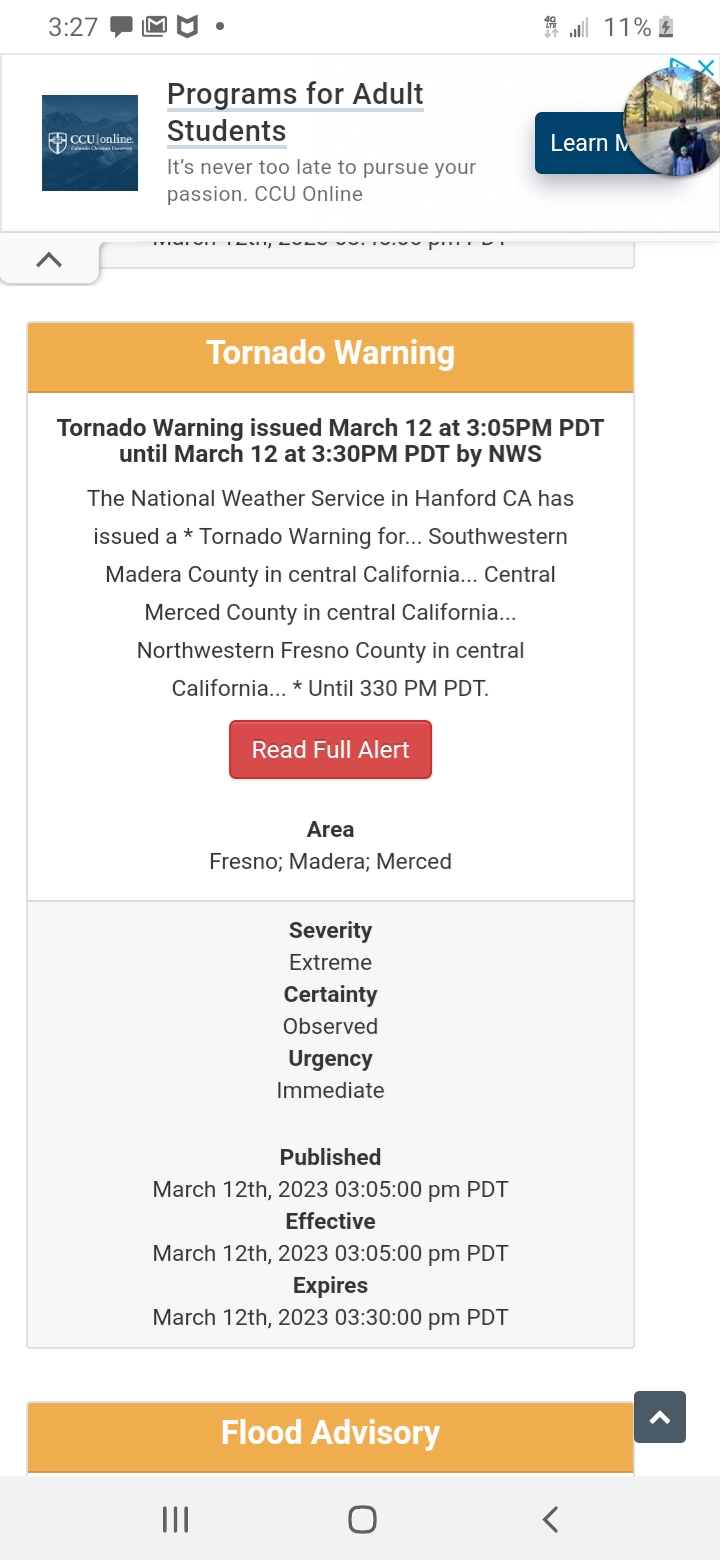Tap the Android recent apps icon

pyautogui.click(x=175, y=1520)
